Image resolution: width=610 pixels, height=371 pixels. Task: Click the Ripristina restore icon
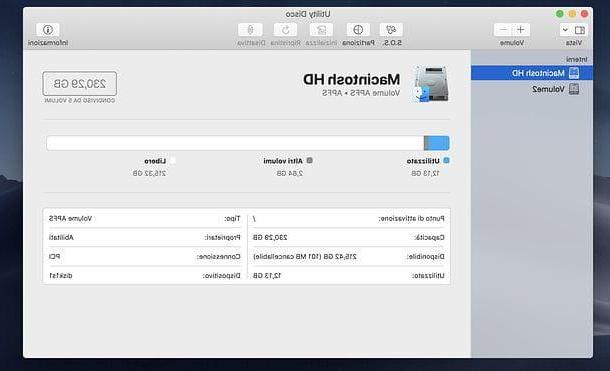(x=286, y=30)
